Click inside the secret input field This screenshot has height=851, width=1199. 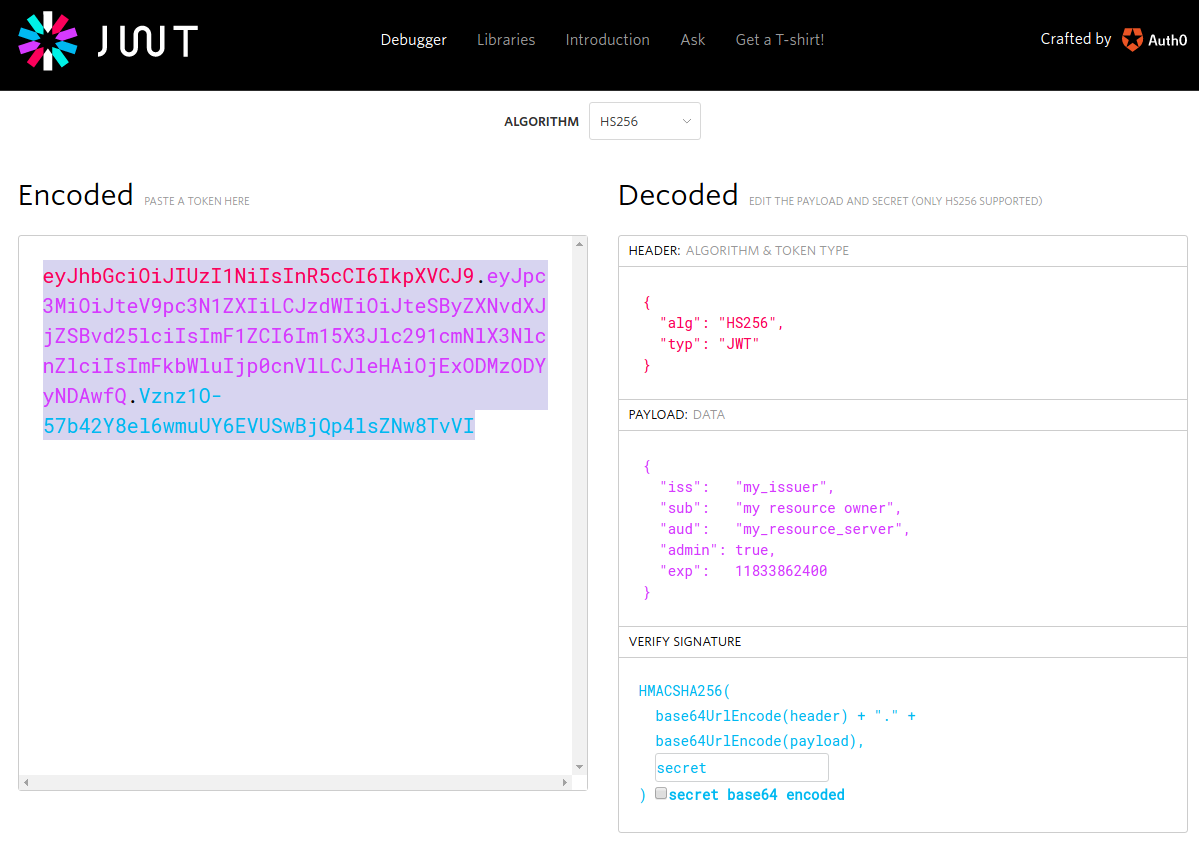[741, 768]
